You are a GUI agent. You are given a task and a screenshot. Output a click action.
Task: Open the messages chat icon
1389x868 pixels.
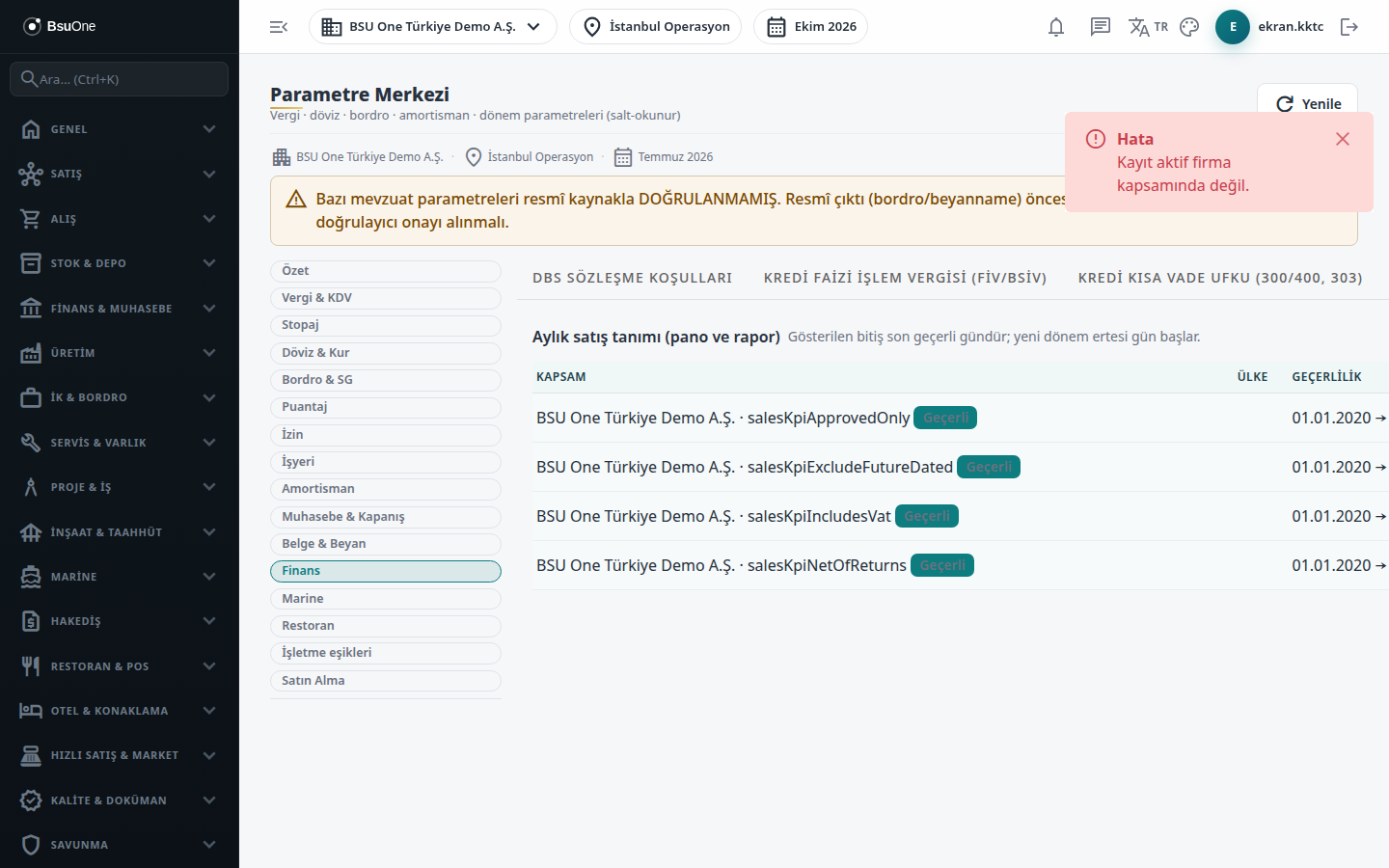[1101, 27]
